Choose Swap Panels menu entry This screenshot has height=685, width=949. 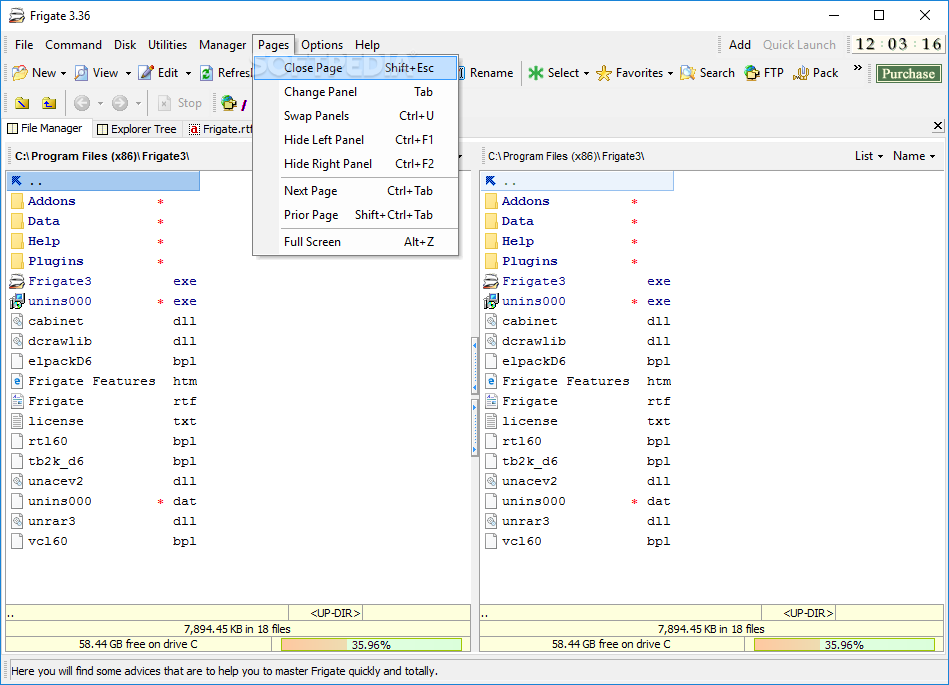point(355,116)
